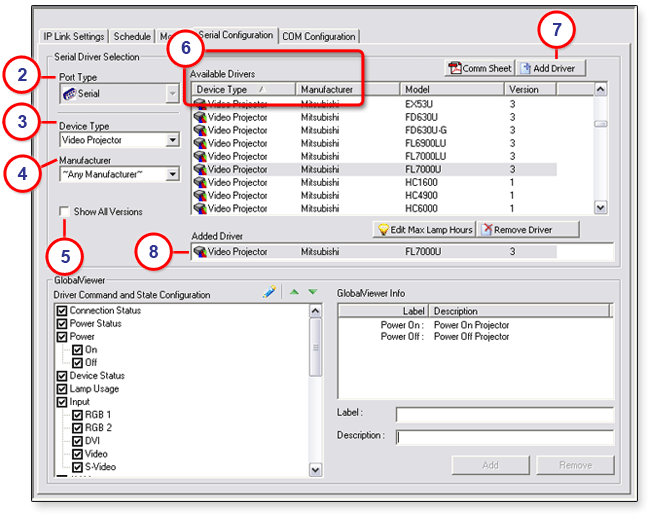This screenshot has width=650, height=514.
Task: Click the green move-up arrow icon
Action: pos(294,292)
